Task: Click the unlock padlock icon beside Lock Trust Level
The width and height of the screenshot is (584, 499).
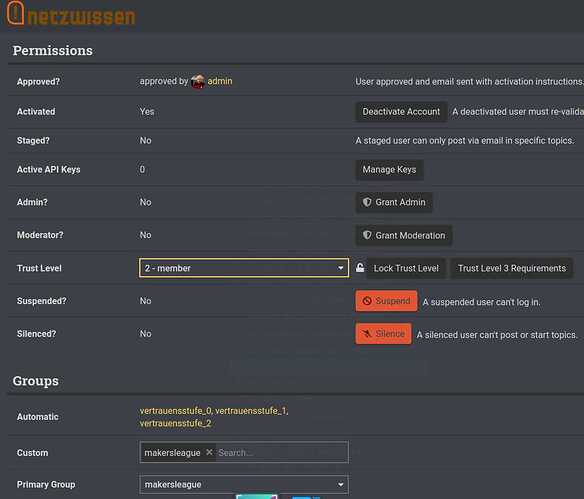Action: (360, 268)
